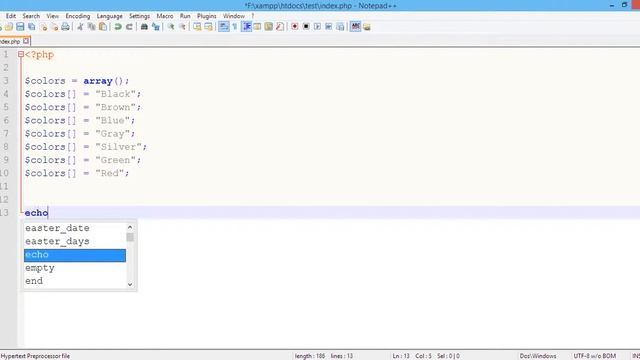
Task: Toggle Show All Characters pilcrow icon
Action: click(235, 27)
